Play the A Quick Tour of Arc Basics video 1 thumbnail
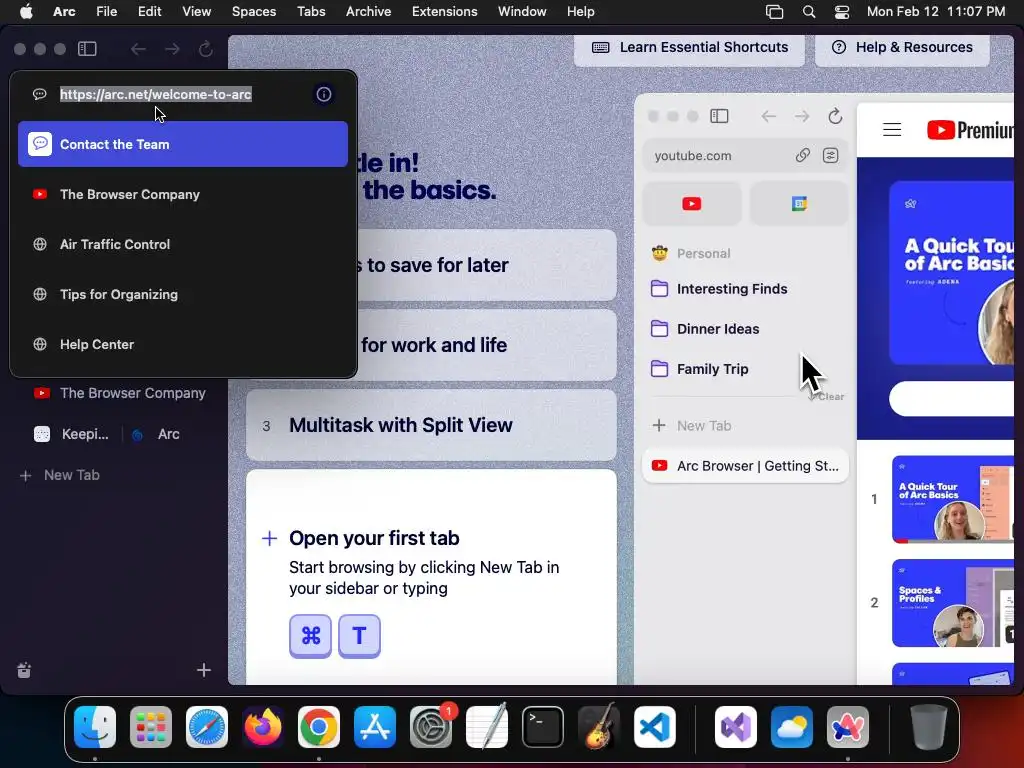 coord(953,499)
